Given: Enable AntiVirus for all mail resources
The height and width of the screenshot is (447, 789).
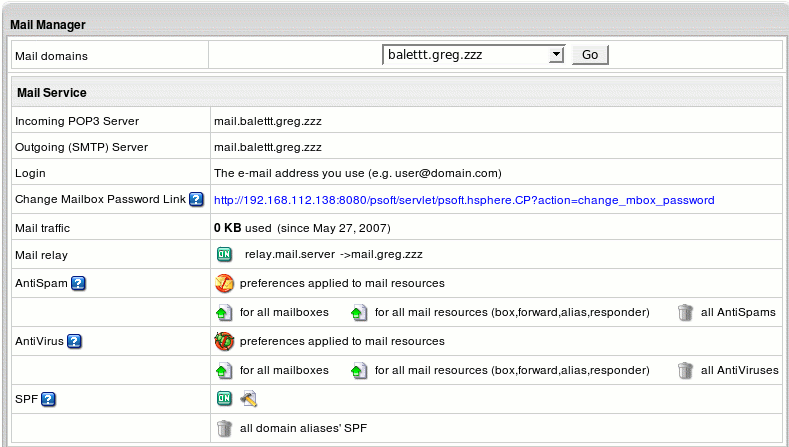Looking at the screenshot, I should pos(359,371).
